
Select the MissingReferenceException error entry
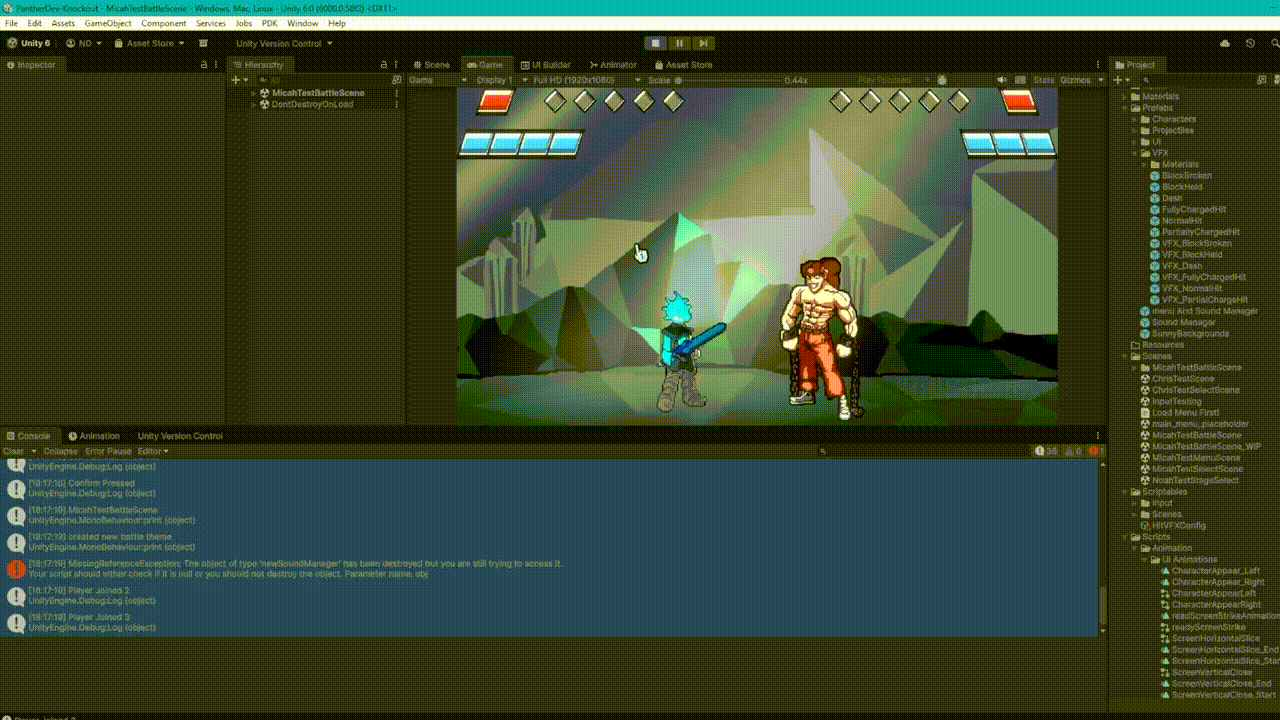tap(550, 569)
